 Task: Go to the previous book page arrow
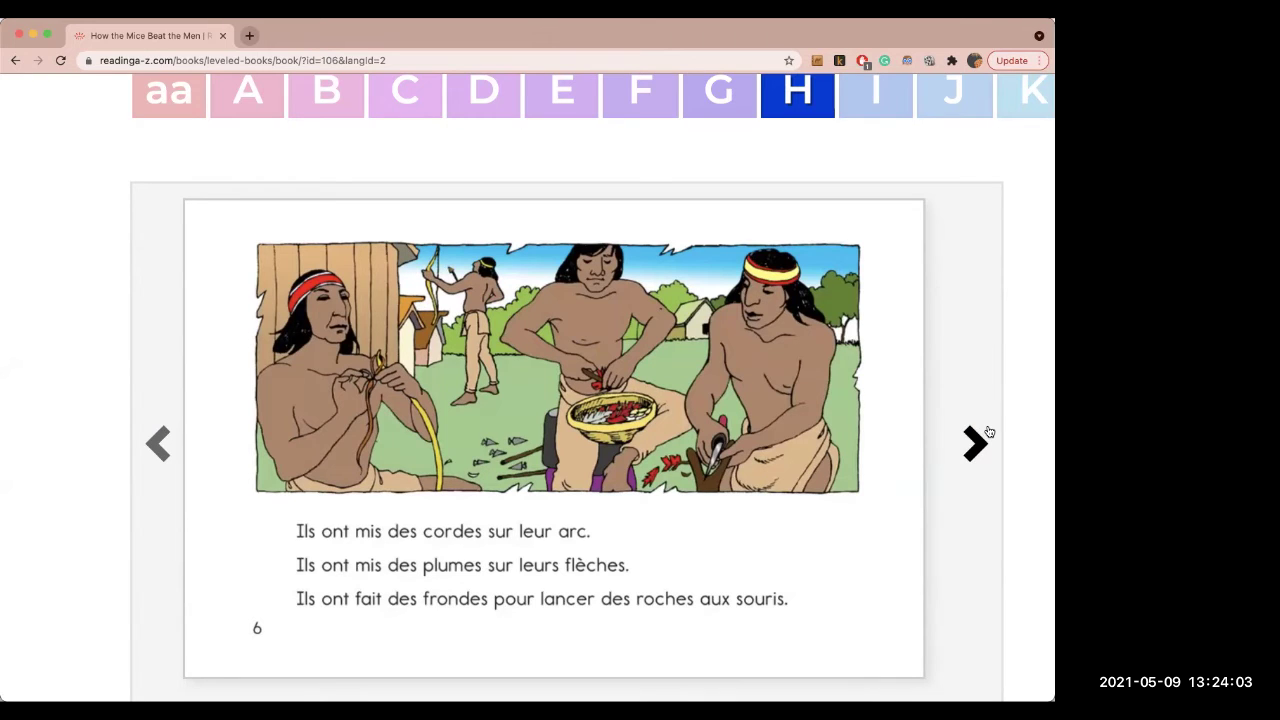[158, 443]
